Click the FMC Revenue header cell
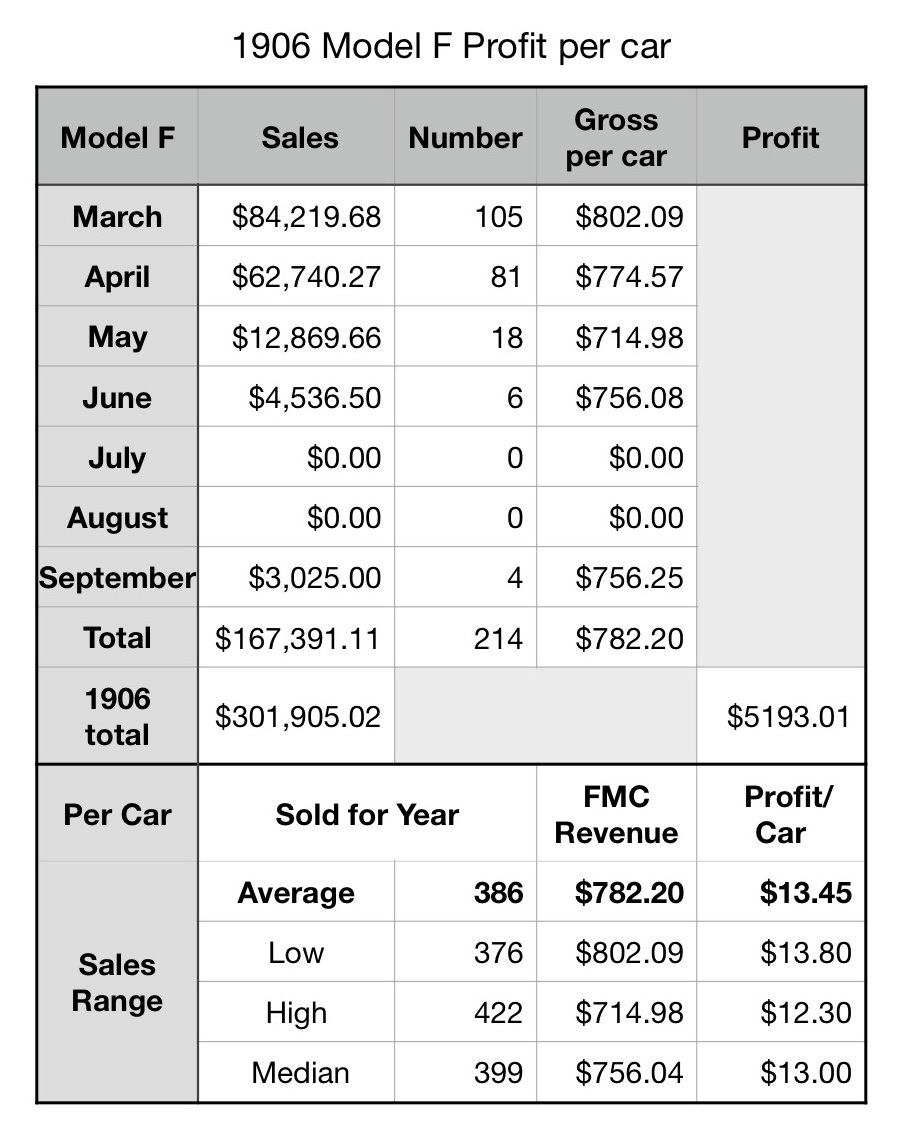Viewport: 904px width, 1146px height. click(x=616, y=814)
